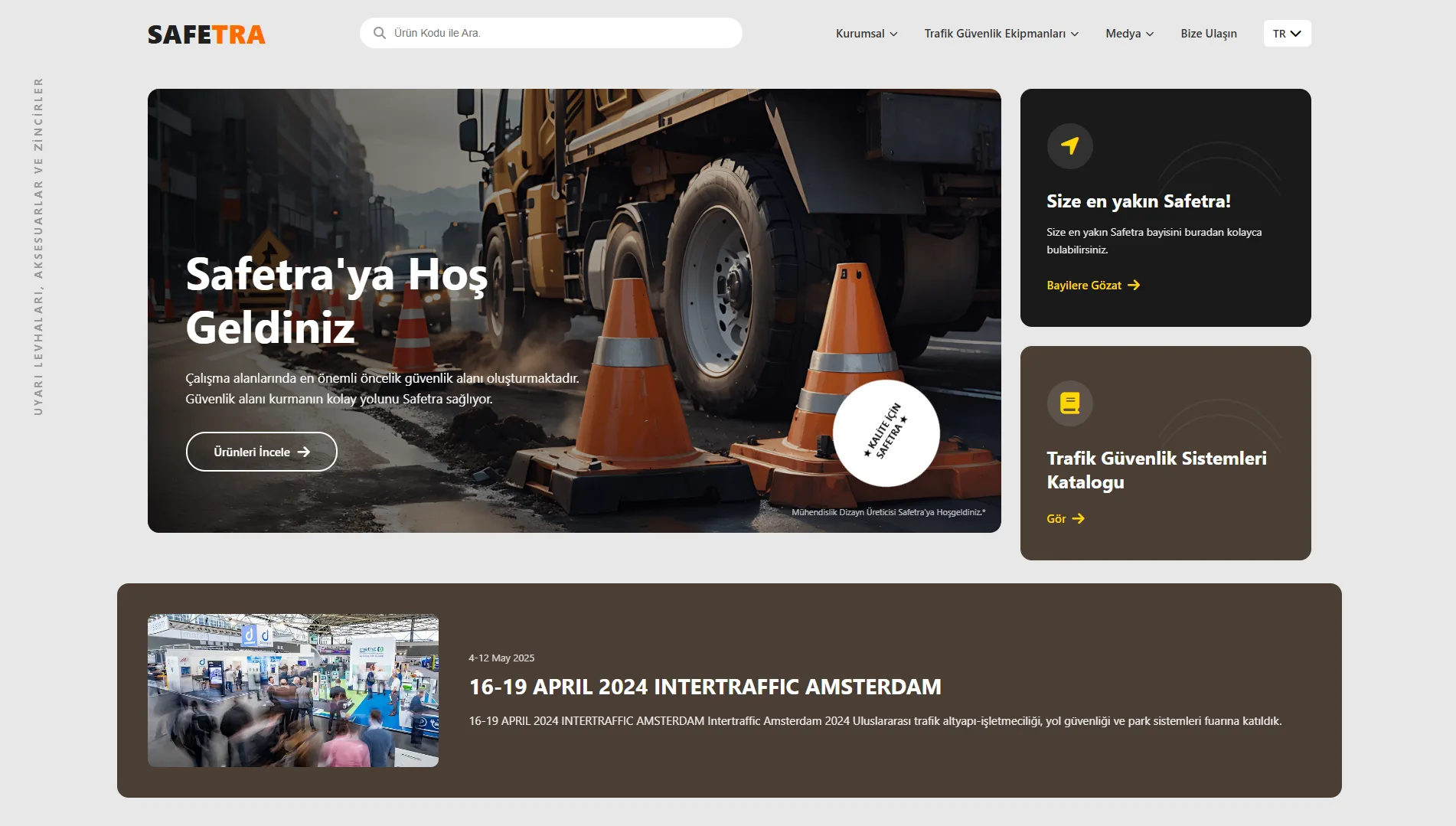The image size is (1456, 826).
Task: Click the 'Kalite için Safetra' round badge
Action: coord(886,433)
